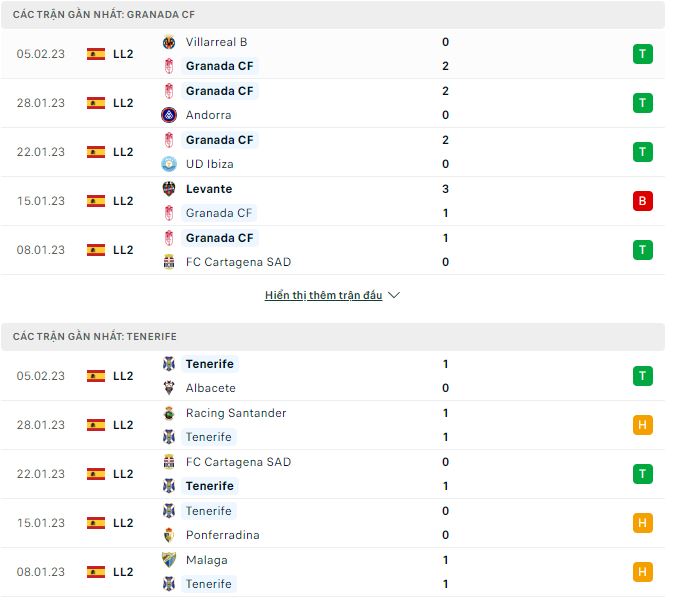Click the green T badge for Villarreal B match

tap(642, 54)
